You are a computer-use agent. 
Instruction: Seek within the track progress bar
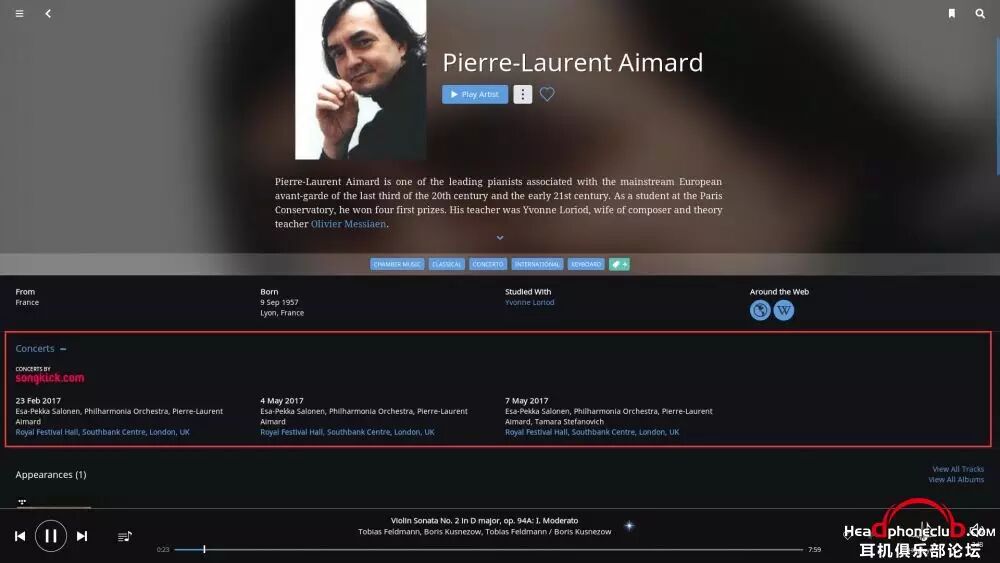pos(489,549)
